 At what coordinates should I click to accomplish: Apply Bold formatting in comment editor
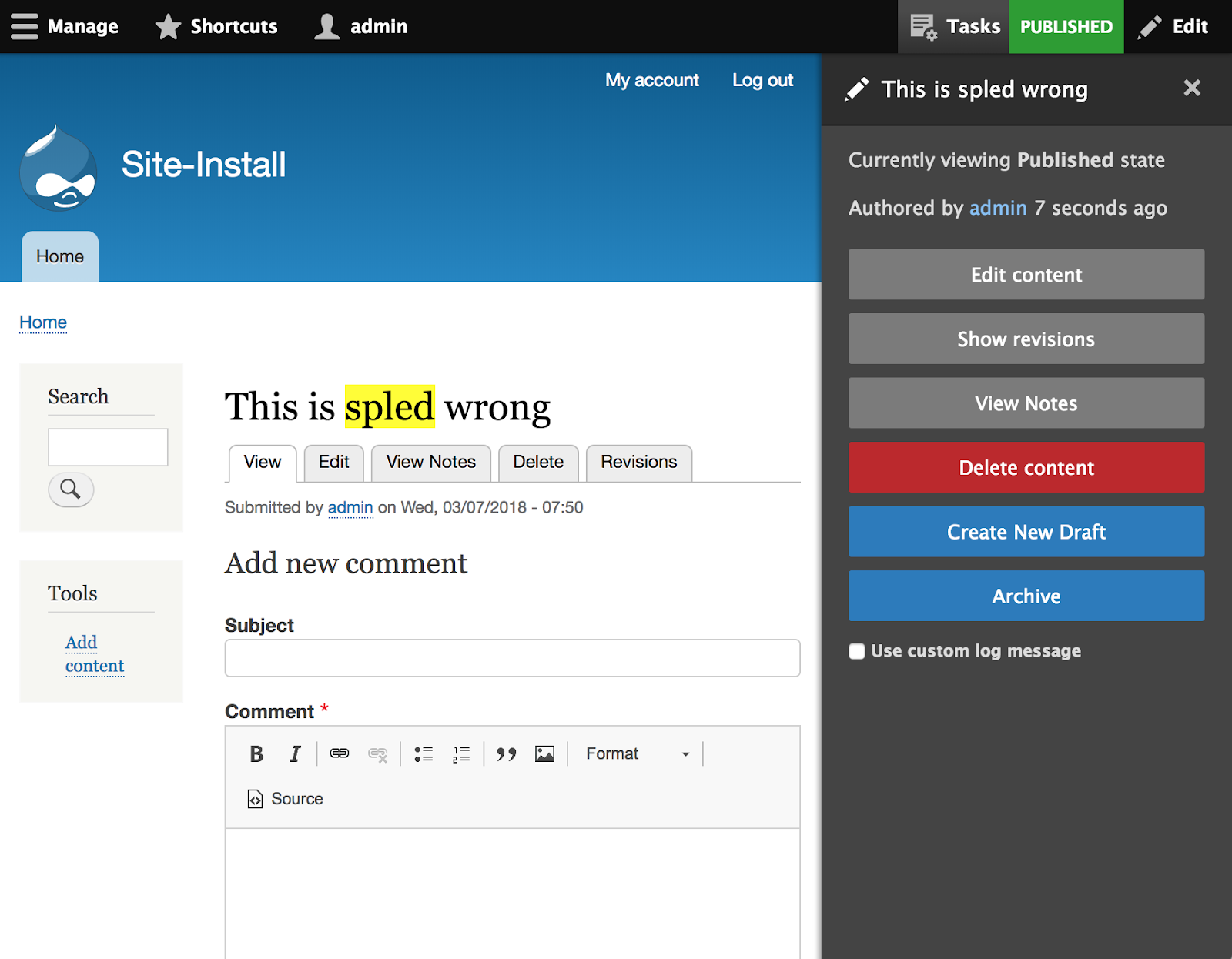click(256, 754)
